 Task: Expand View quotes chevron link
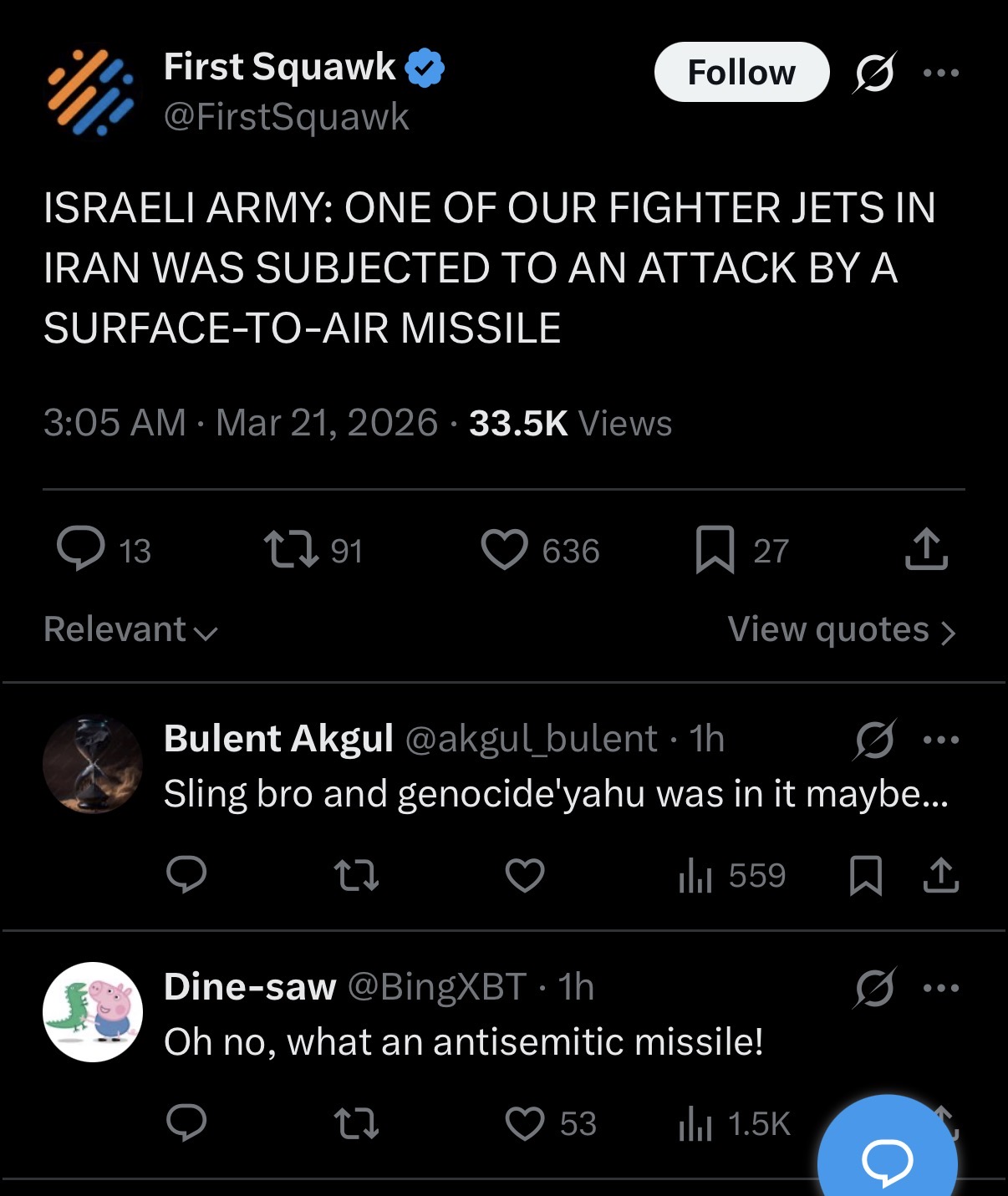click(x=841, y=629)
